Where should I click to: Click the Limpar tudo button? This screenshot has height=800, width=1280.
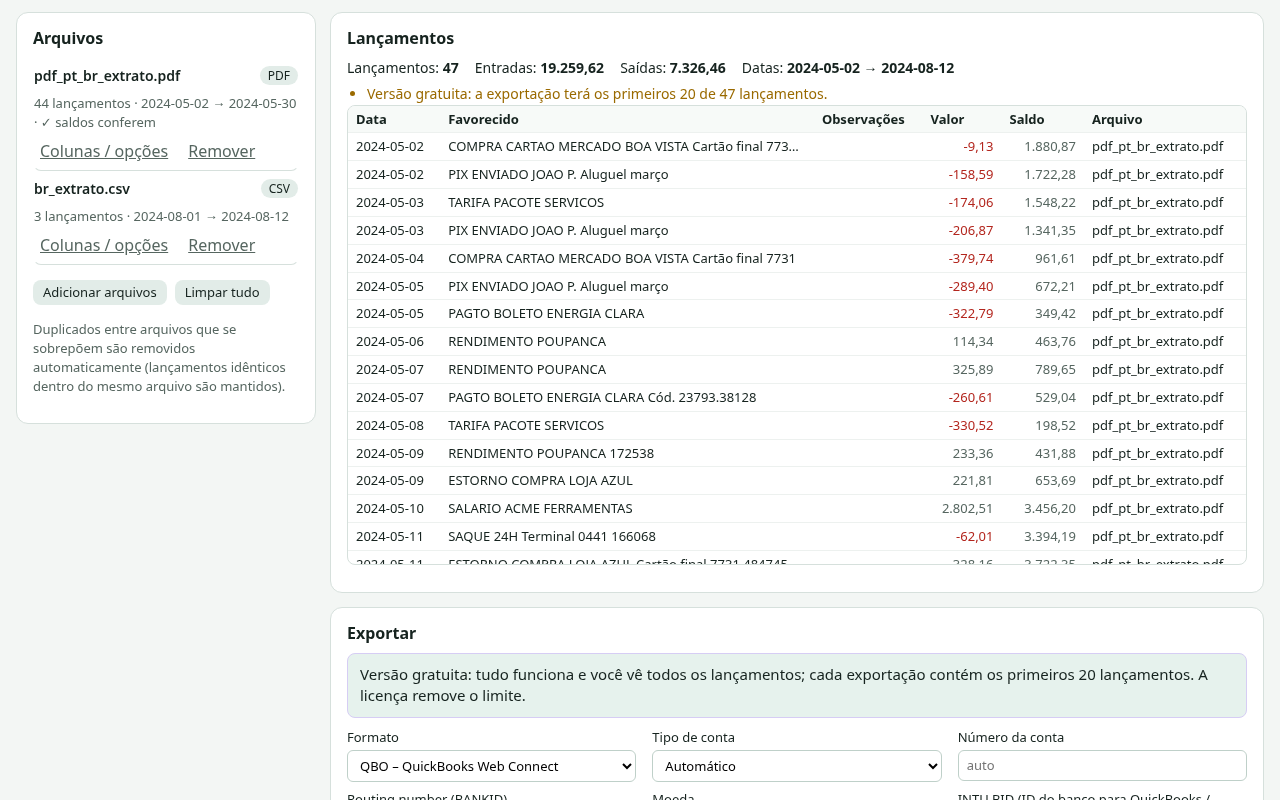[x=222, y=292]
